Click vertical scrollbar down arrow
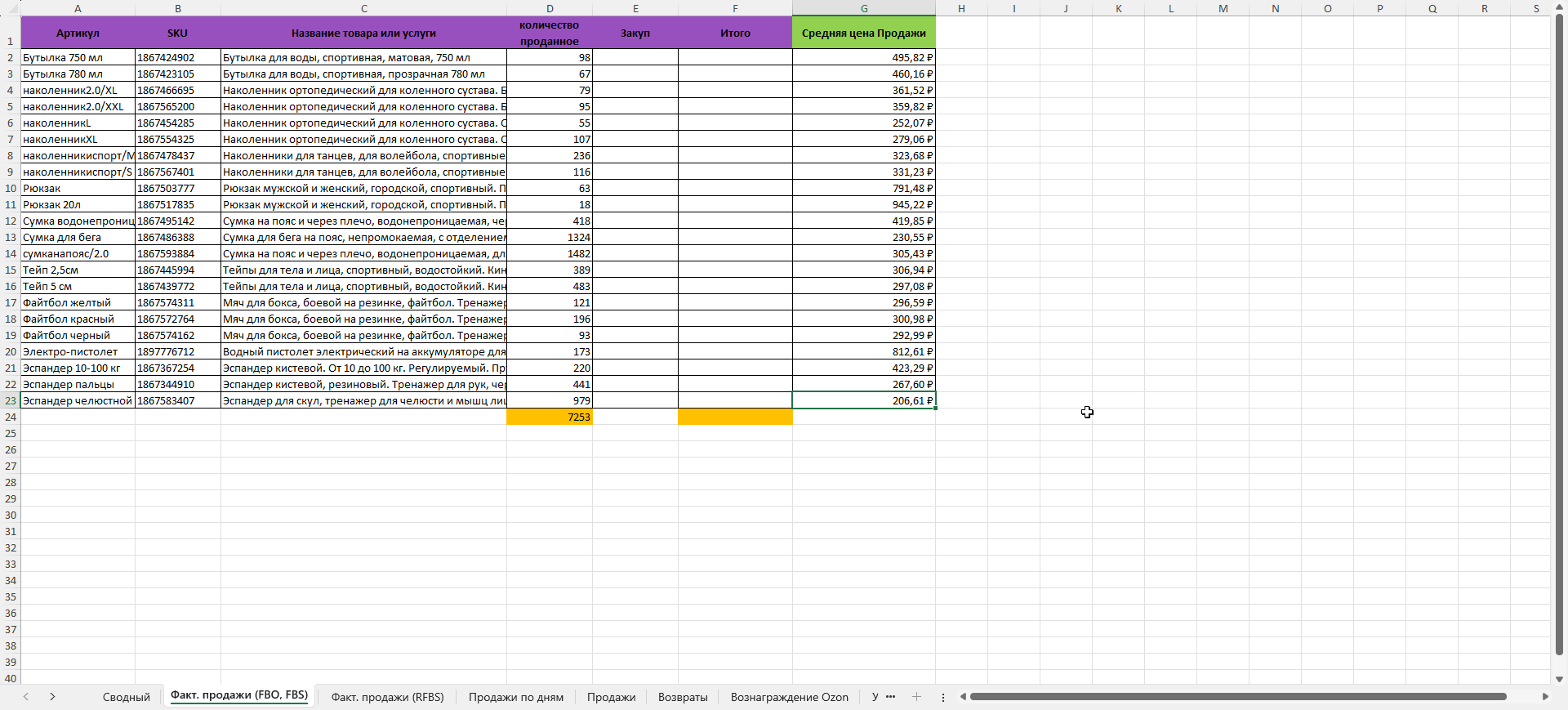 [1559, 679]
